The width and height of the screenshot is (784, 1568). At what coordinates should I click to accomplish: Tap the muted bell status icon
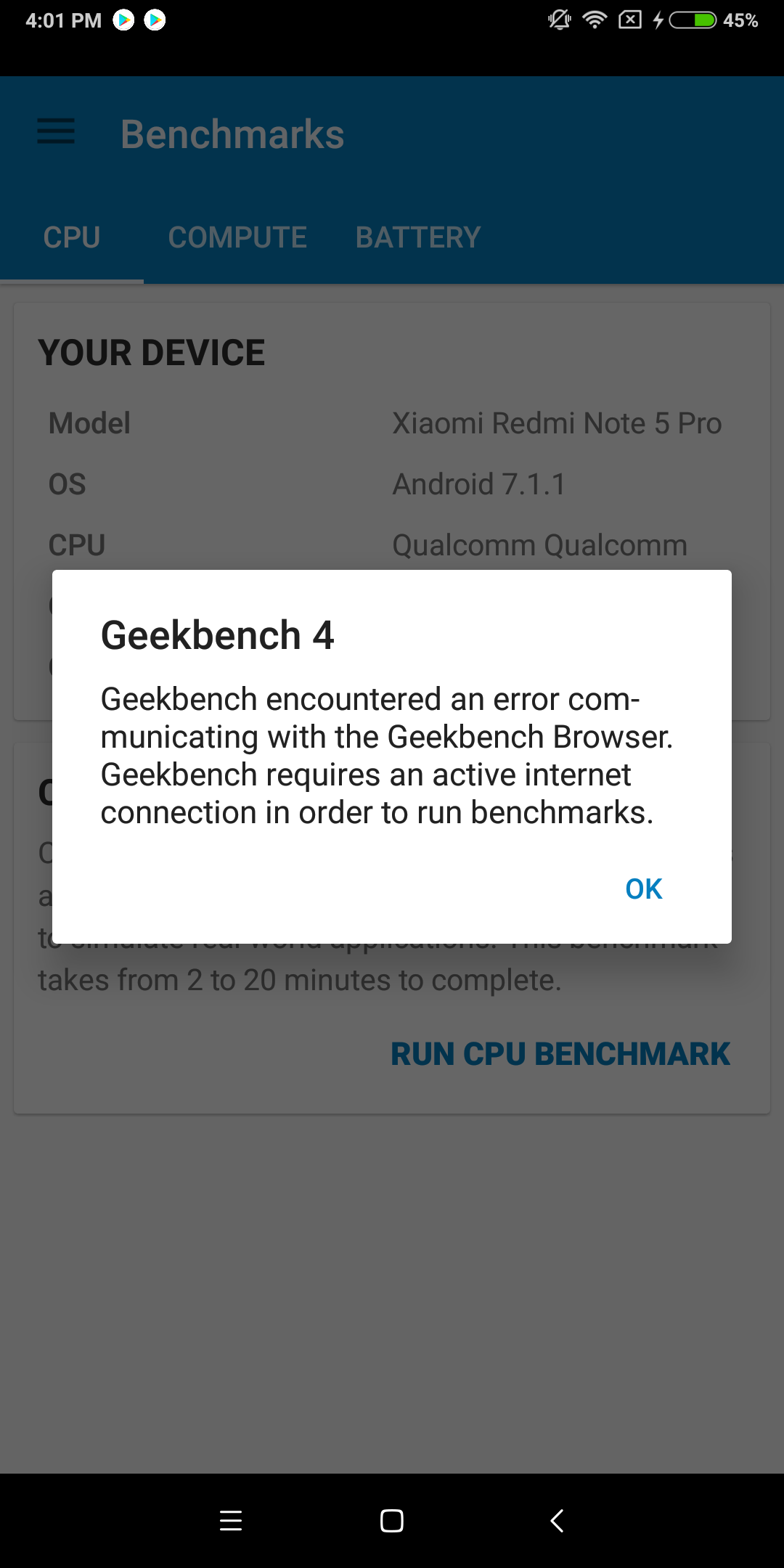coord(560,20)
